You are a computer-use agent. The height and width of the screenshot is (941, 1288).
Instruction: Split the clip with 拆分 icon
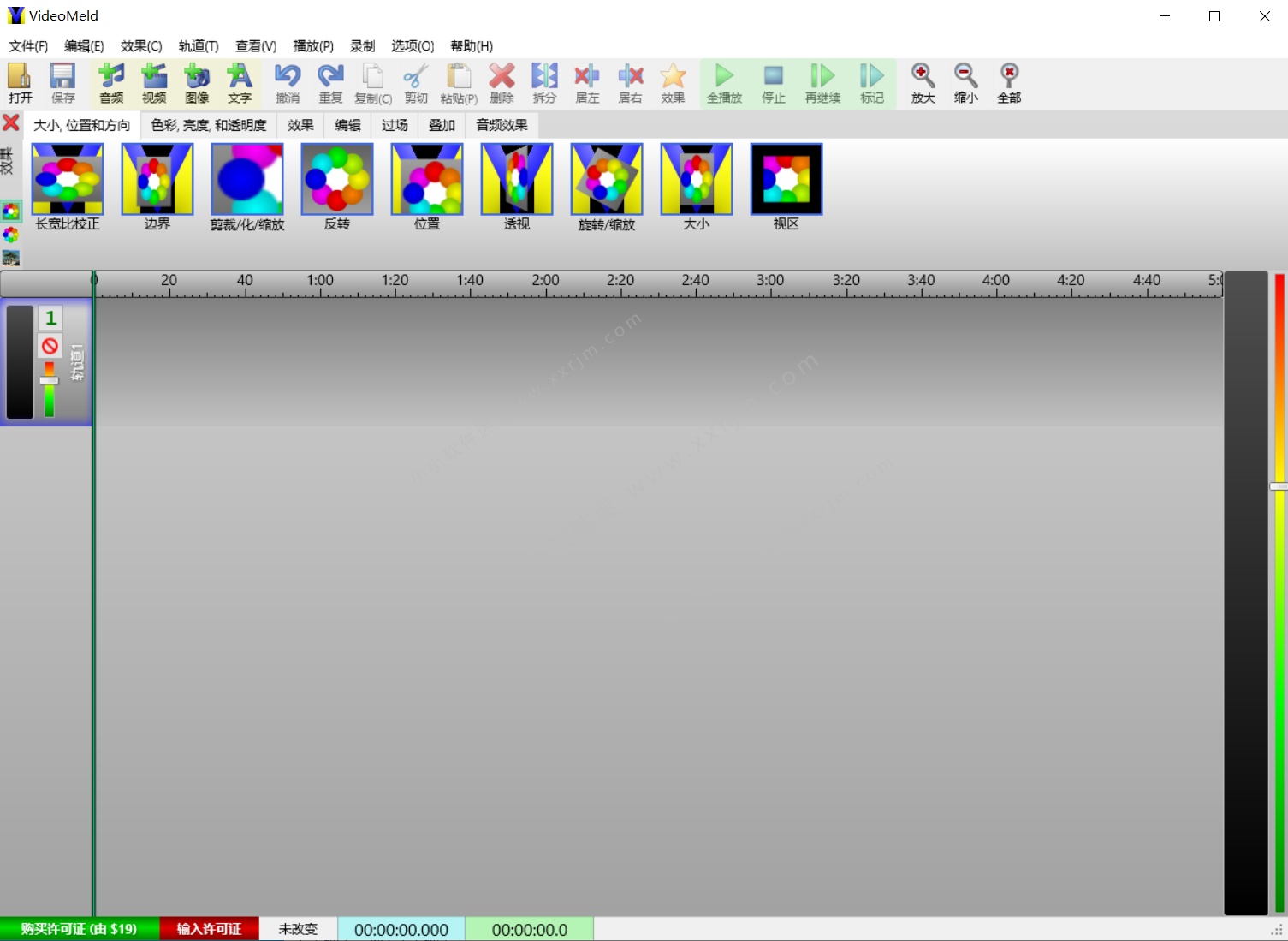tap(544, 83)
